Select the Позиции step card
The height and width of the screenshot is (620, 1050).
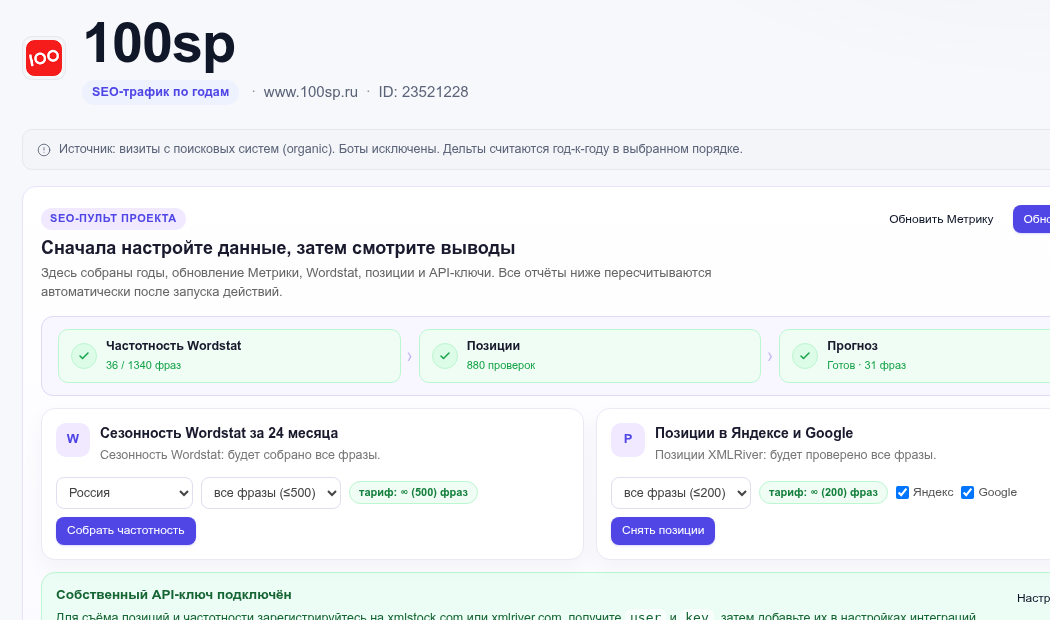[x=590, y=356]
